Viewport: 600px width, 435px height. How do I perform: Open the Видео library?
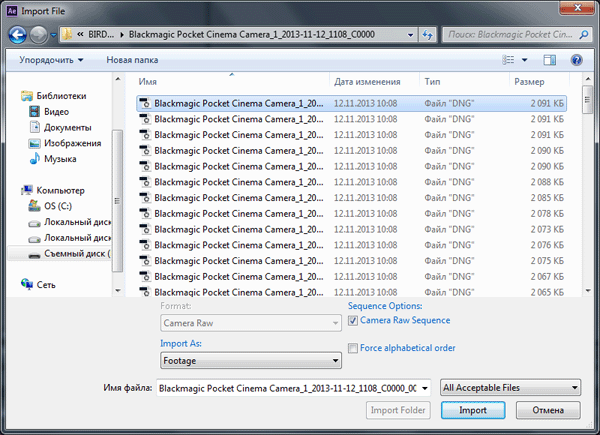coord(56,111)
